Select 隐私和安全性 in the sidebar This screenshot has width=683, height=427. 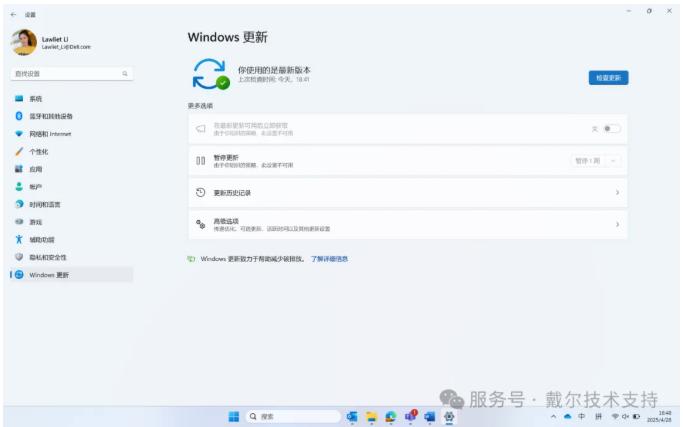[x=71, y=257]
